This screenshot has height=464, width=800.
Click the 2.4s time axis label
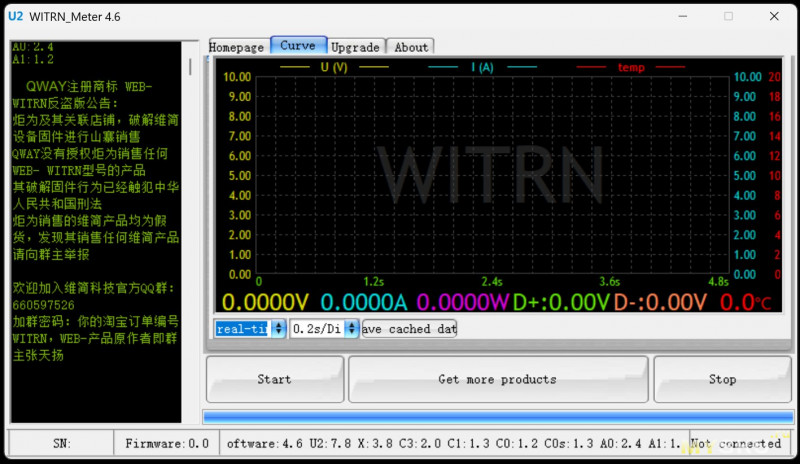pos(492,281)
